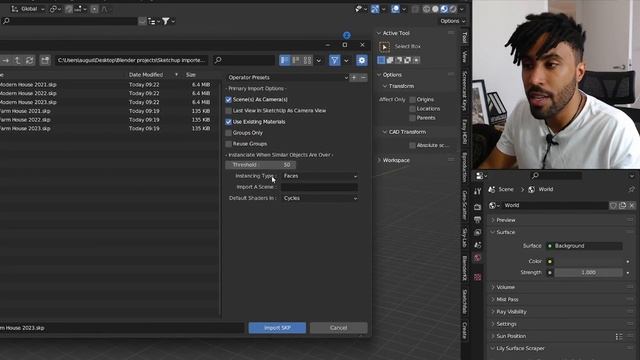Open Default Shaders In dropdown showing Cycles

point(320,198)
